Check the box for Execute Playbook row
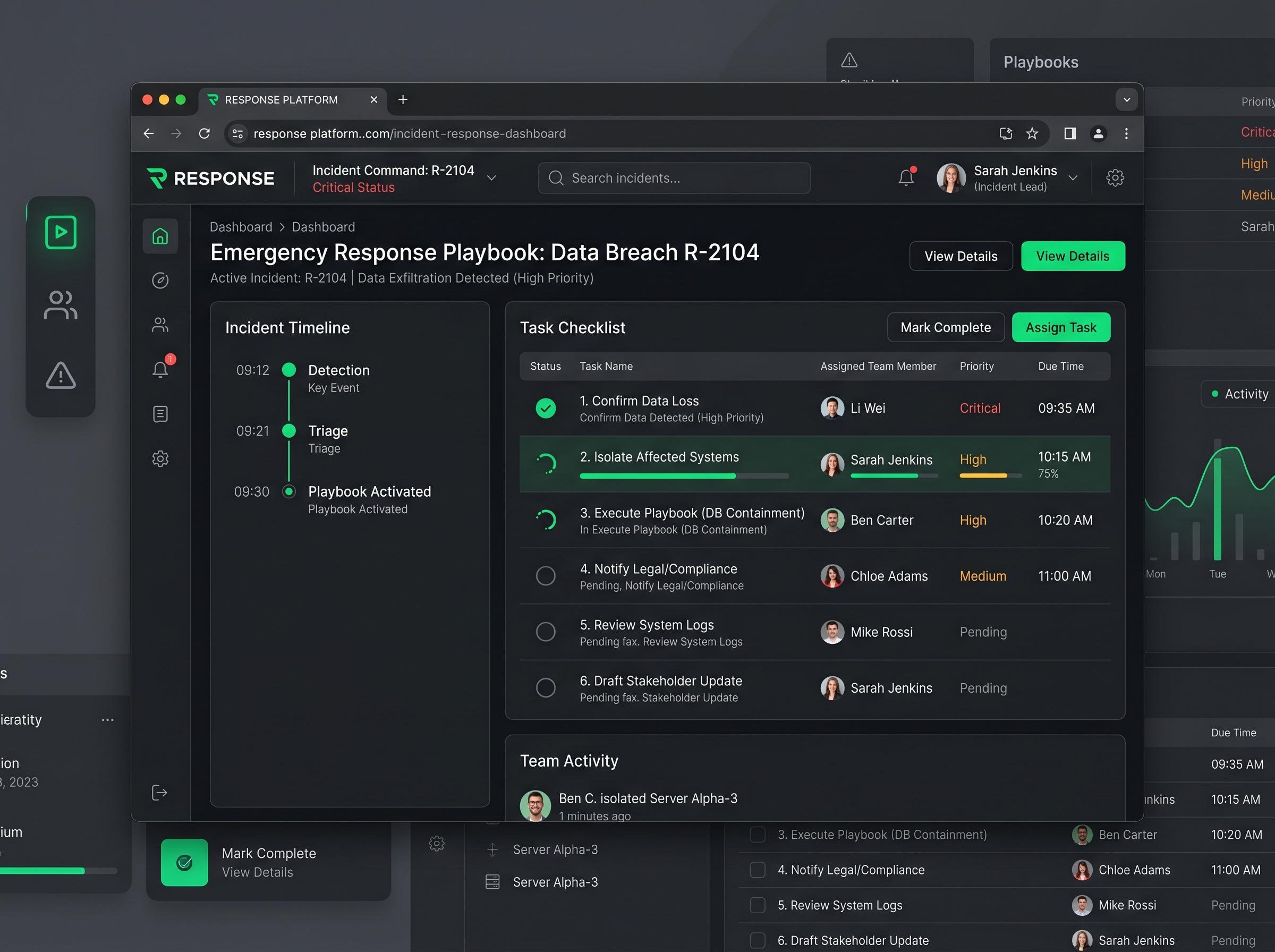This screenshot has height=952, width=1275. pyautogui.click(x=757, y=835)
